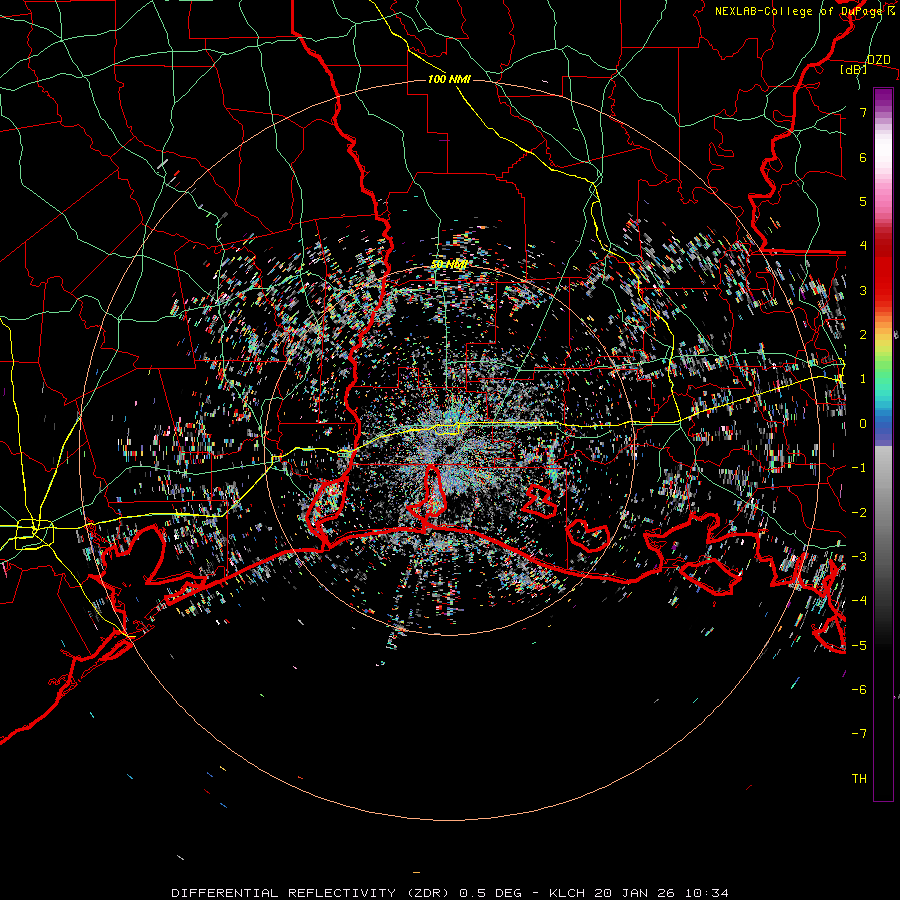Click the 6 value on color scale
Screen dimensions: 900x900
pos(863,157)
